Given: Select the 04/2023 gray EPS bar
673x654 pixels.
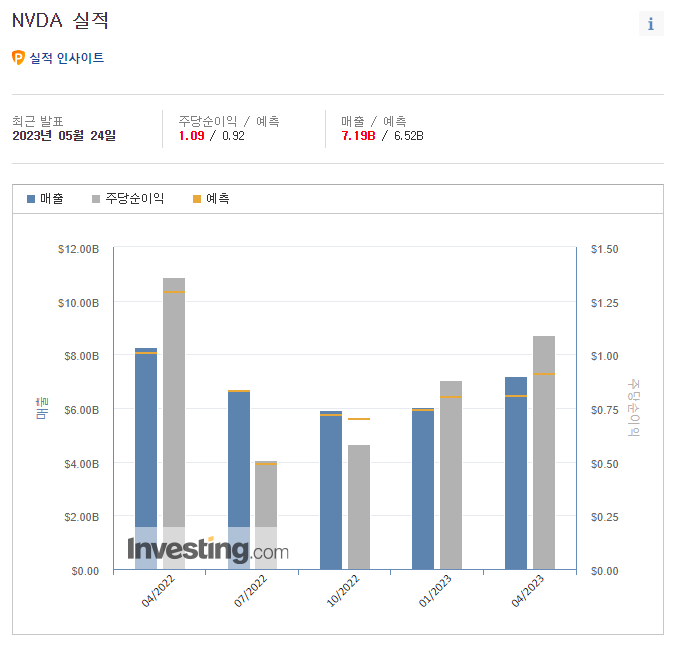Looking at the screenshot, I should 544,452.
